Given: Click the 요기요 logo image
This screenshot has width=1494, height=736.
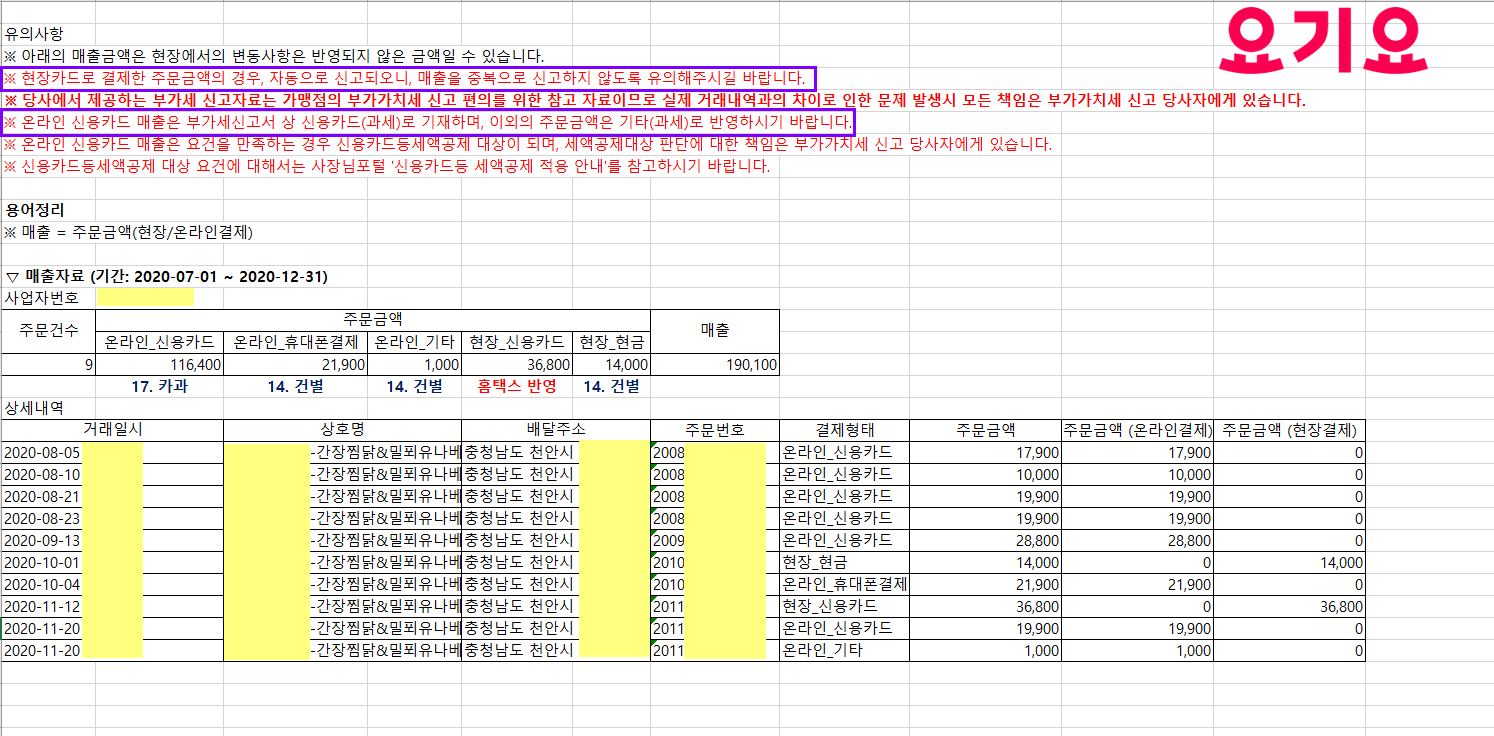Looking at the screenshot, I should 1322,41.
